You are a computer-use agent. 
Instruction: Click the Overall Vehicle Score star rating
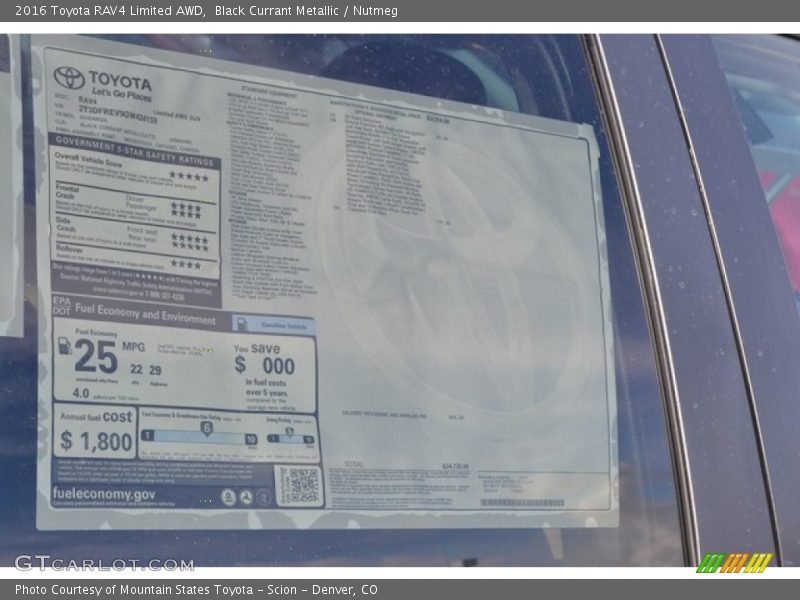point(189,177)
